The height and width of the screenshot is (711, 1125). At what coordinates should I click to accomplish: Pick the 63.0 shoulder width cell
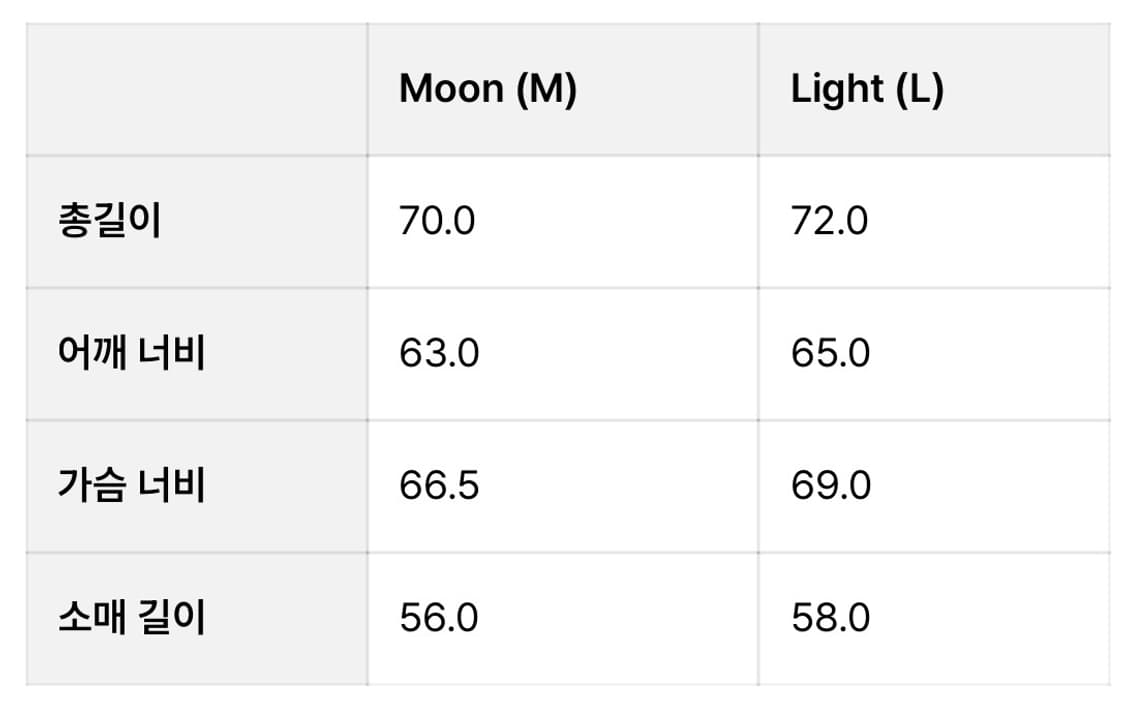point(438,354)
